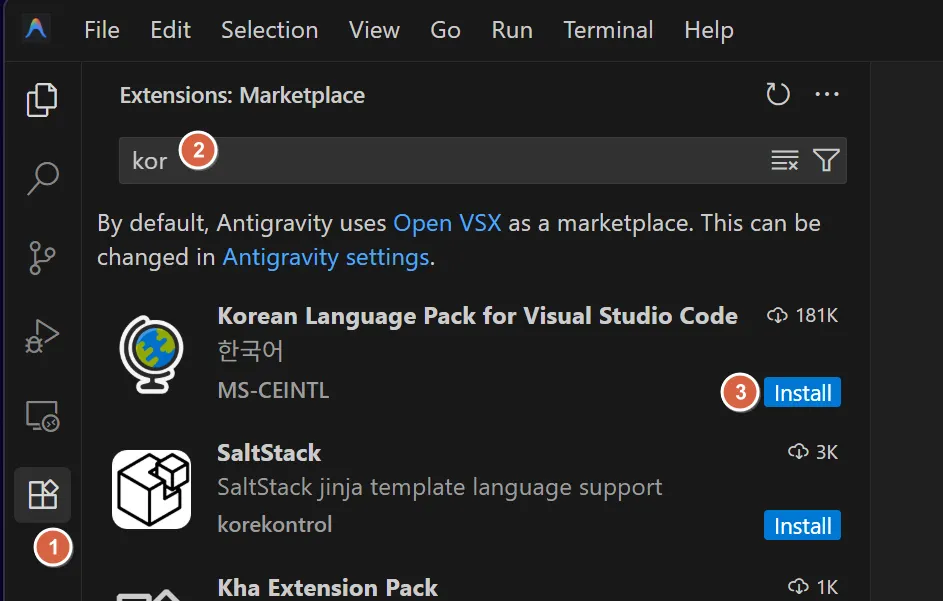Click the Antigravity app logo

tap(36, 28)
